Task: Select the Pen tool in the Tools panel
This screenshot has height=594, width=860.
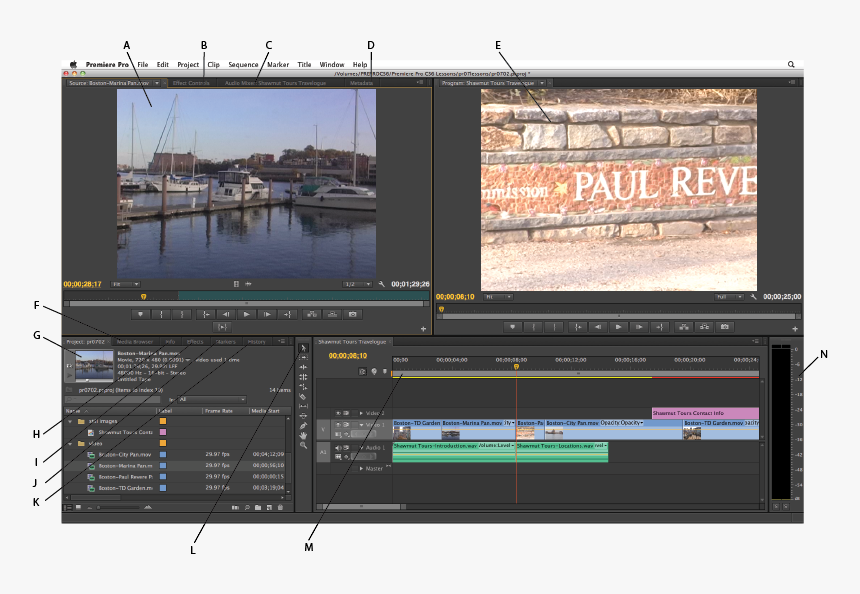Action: (x=303, y=424)
